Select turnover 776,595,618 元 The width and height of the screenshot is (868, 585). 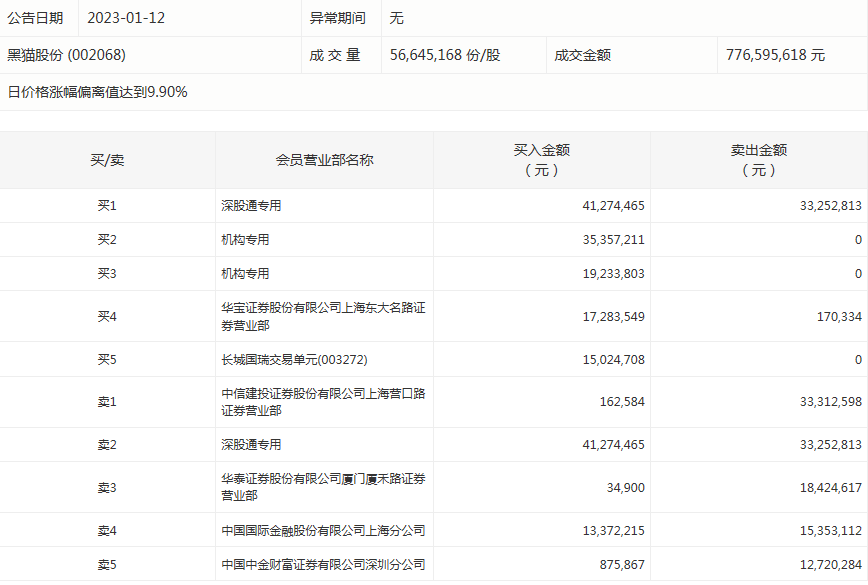tap(776, 55)
